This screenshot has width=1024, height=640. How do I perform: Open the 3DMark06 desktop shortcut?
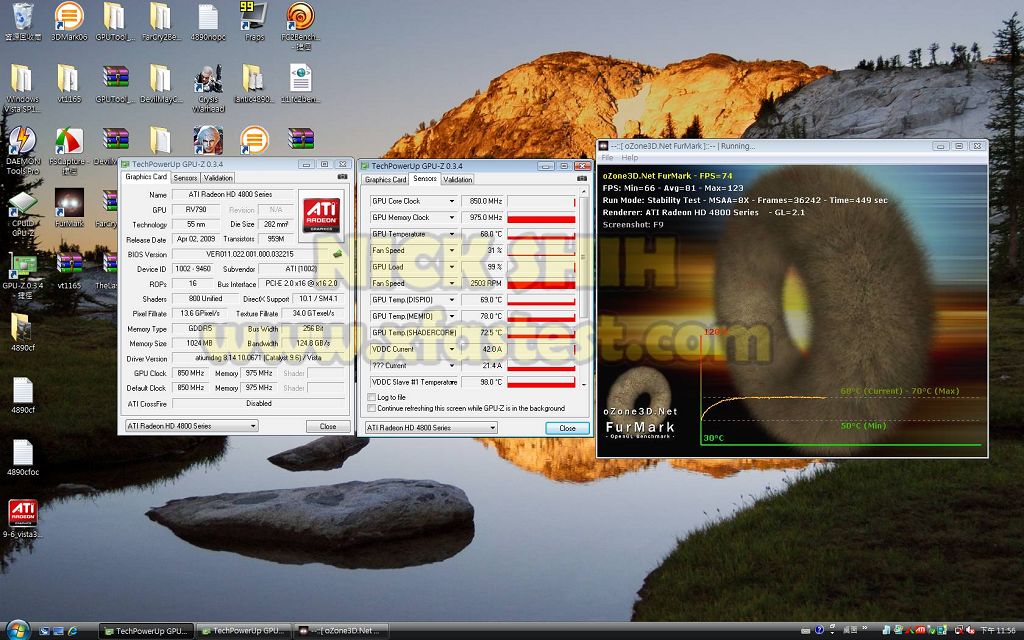(x=68, y=17)
